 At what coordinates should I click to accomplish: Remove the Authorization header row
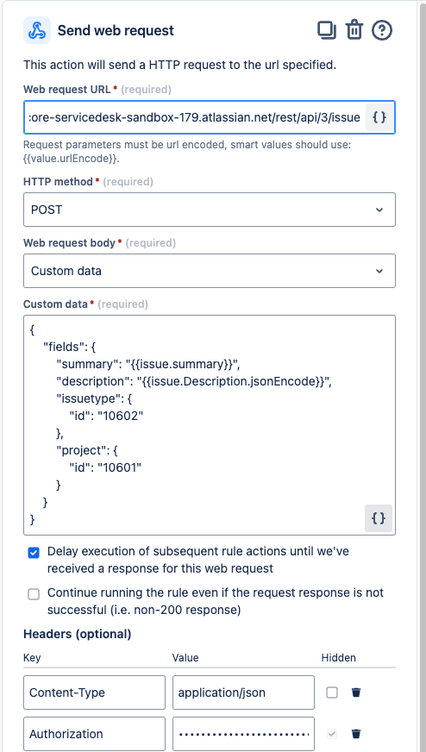click(x=356, y=734)
